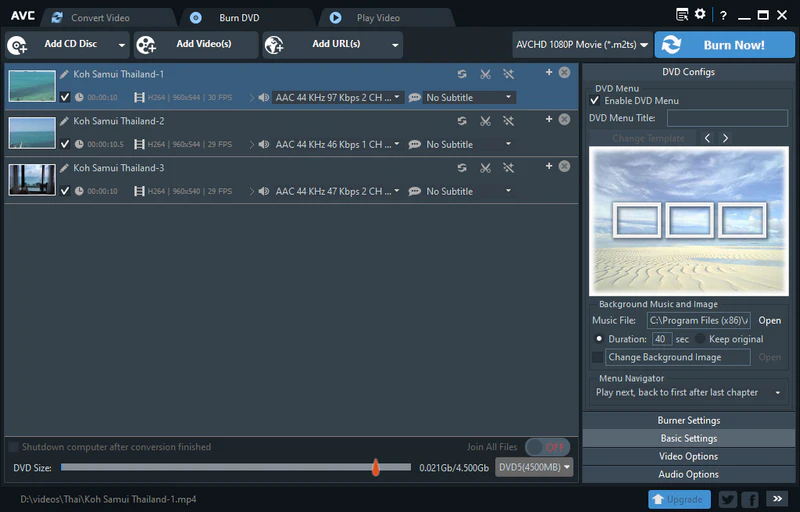Toggle the Join All Files switch
Screen dimensions: 800x512
(546, 447)
